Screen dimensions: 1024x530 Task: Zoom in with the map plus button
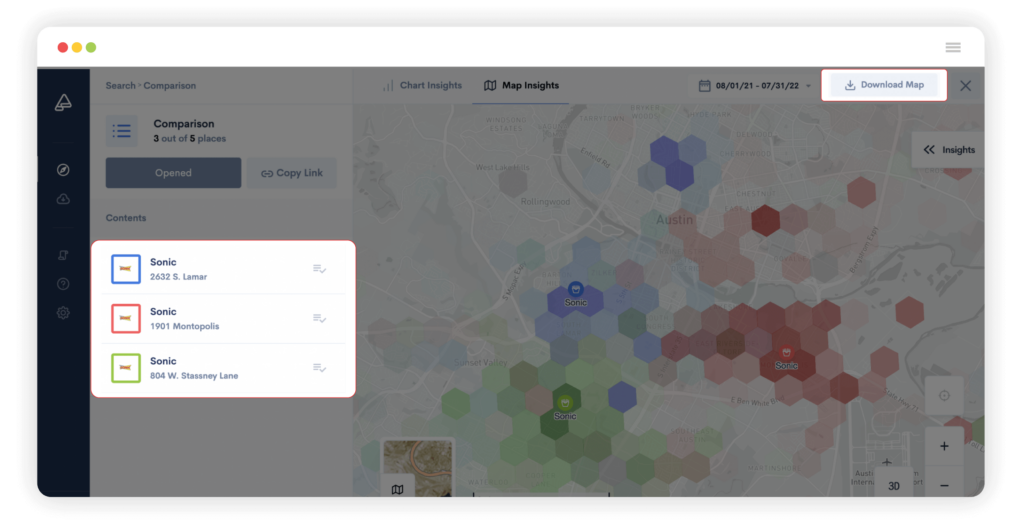click(944, 446)
